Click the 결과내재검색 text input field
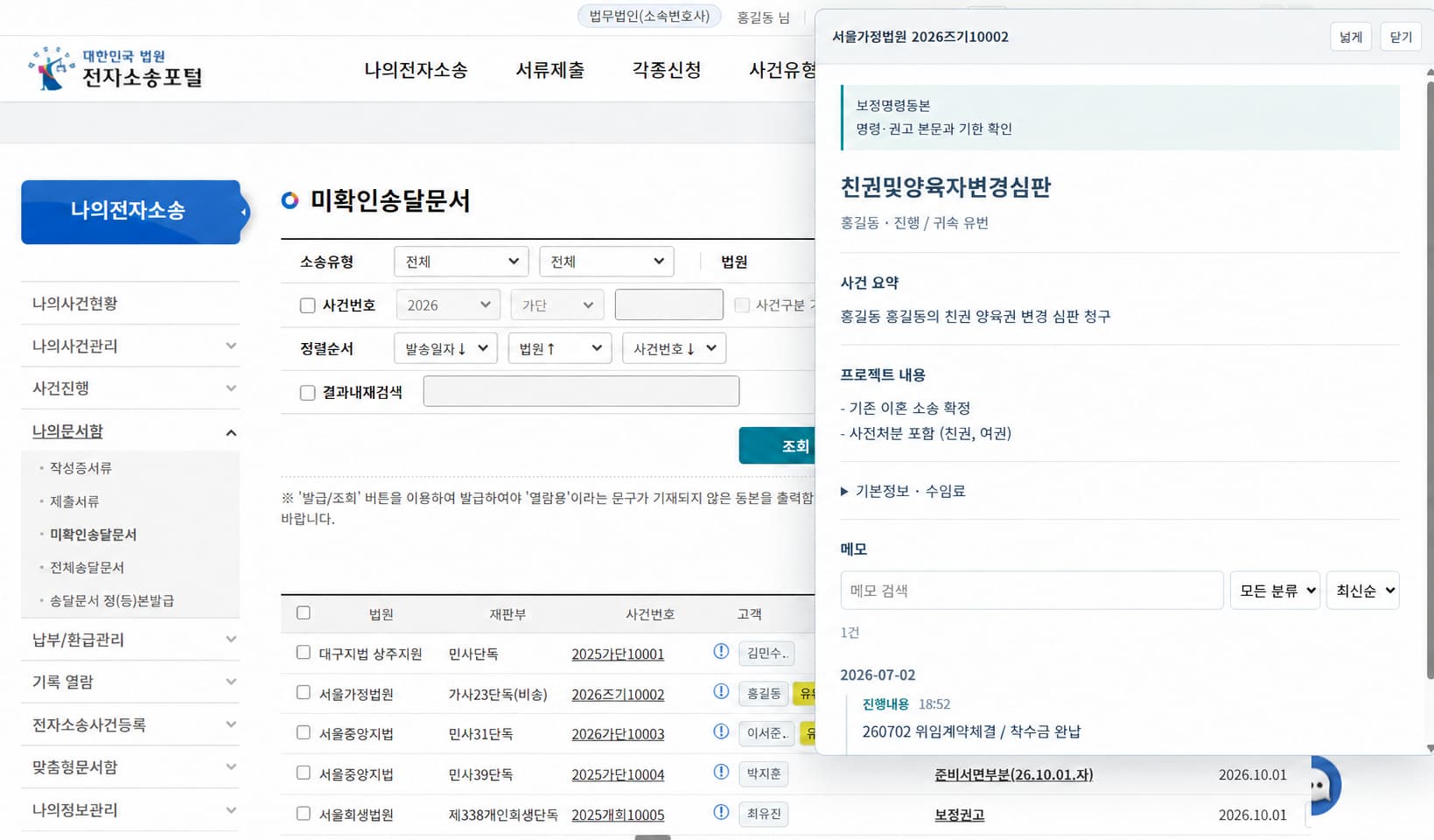Viewport: 1434px width, 840px height. pos(581,391)
